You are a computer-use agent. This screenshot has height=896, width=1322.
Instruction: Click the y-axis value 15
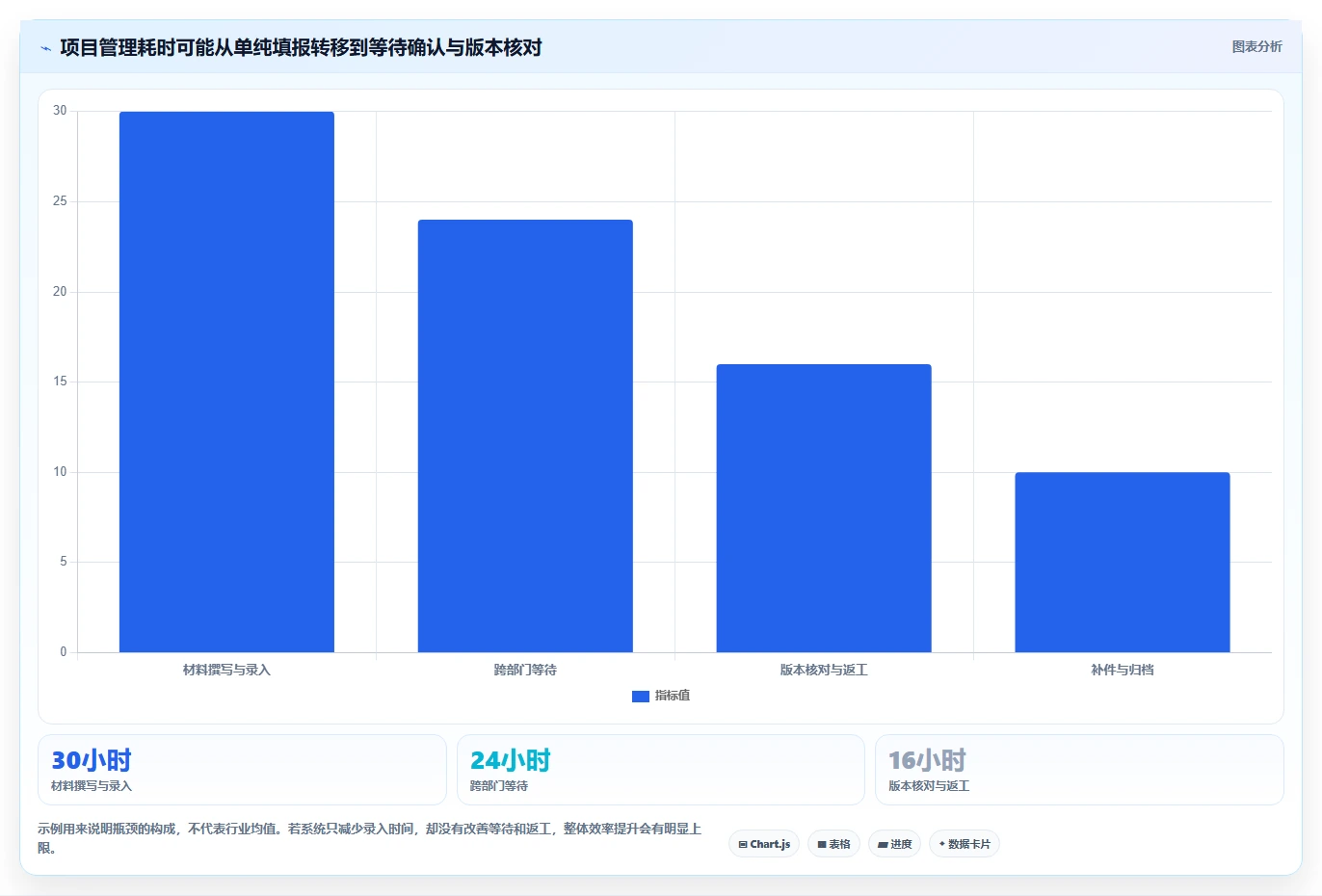coord(61,382)
